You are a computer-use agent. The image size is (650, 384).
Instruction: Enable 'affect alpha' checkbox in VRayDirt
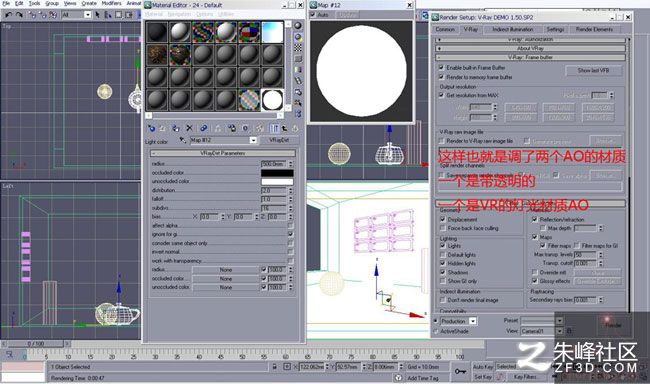291,226
